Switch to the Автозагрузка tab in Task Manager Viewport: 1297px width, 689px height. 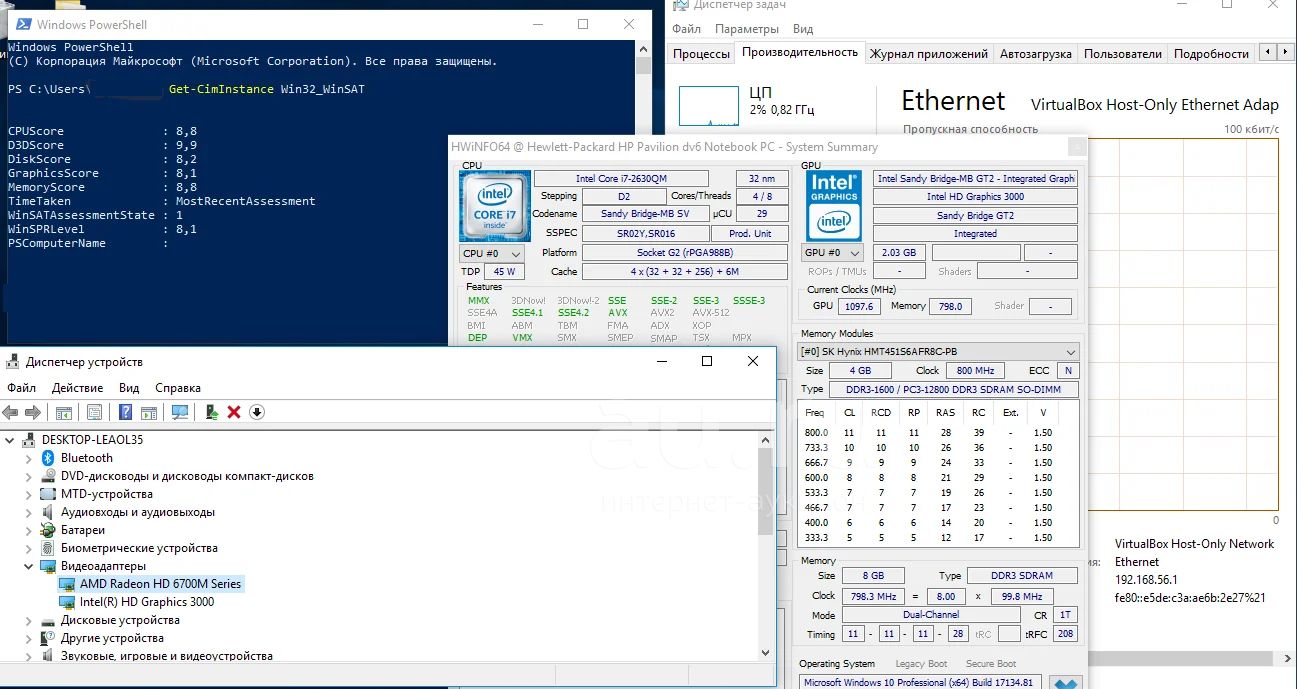tap(1035, 54)
